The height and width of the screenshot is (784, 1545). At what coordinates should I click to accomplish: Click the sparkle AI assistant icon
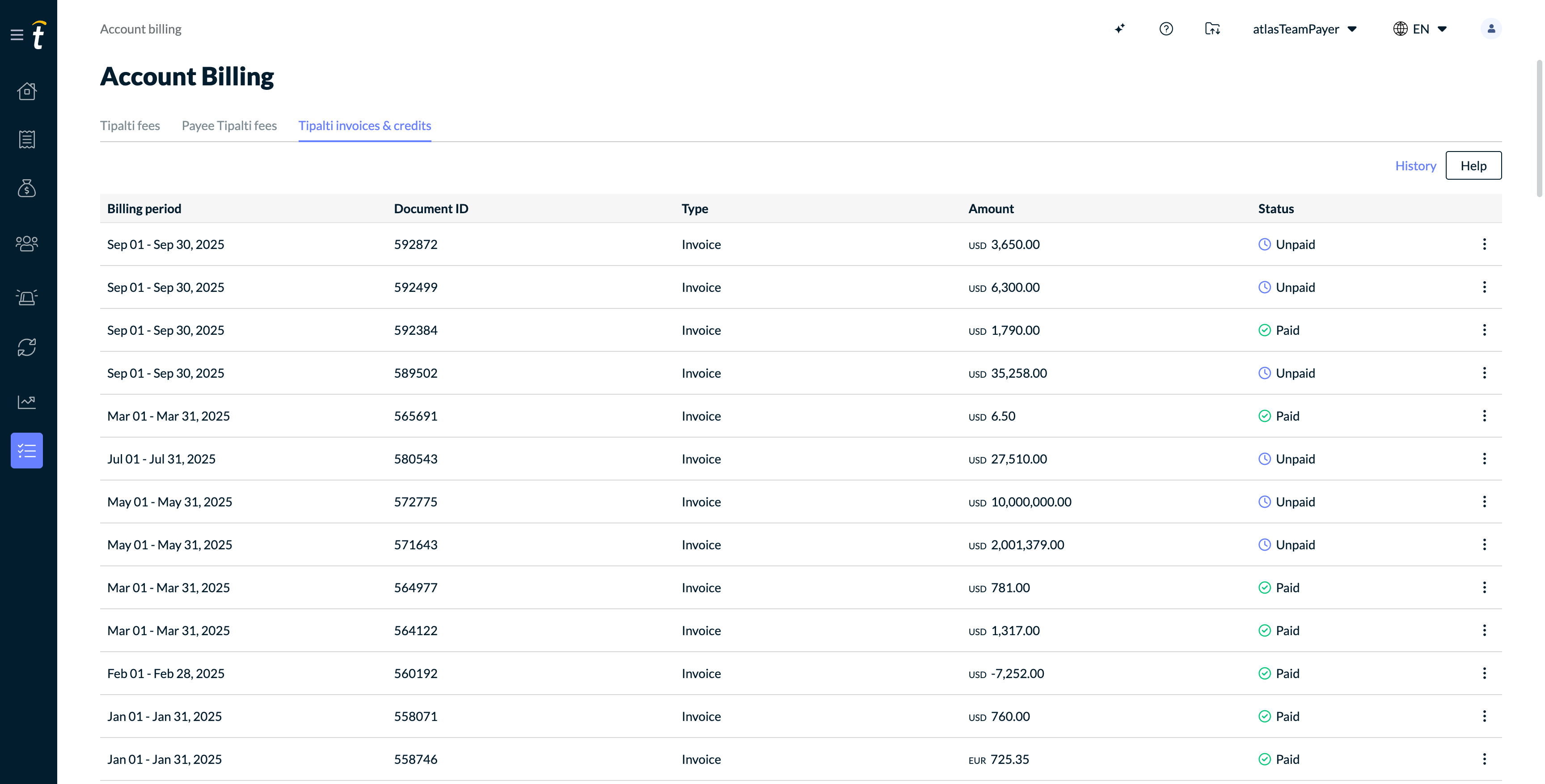1120,29
